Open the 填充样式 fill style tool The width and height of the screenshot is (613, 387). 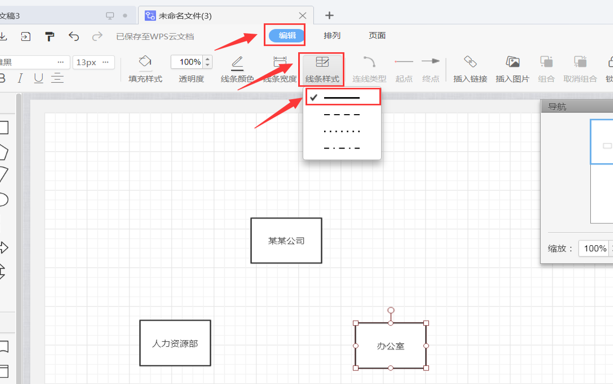145,69
